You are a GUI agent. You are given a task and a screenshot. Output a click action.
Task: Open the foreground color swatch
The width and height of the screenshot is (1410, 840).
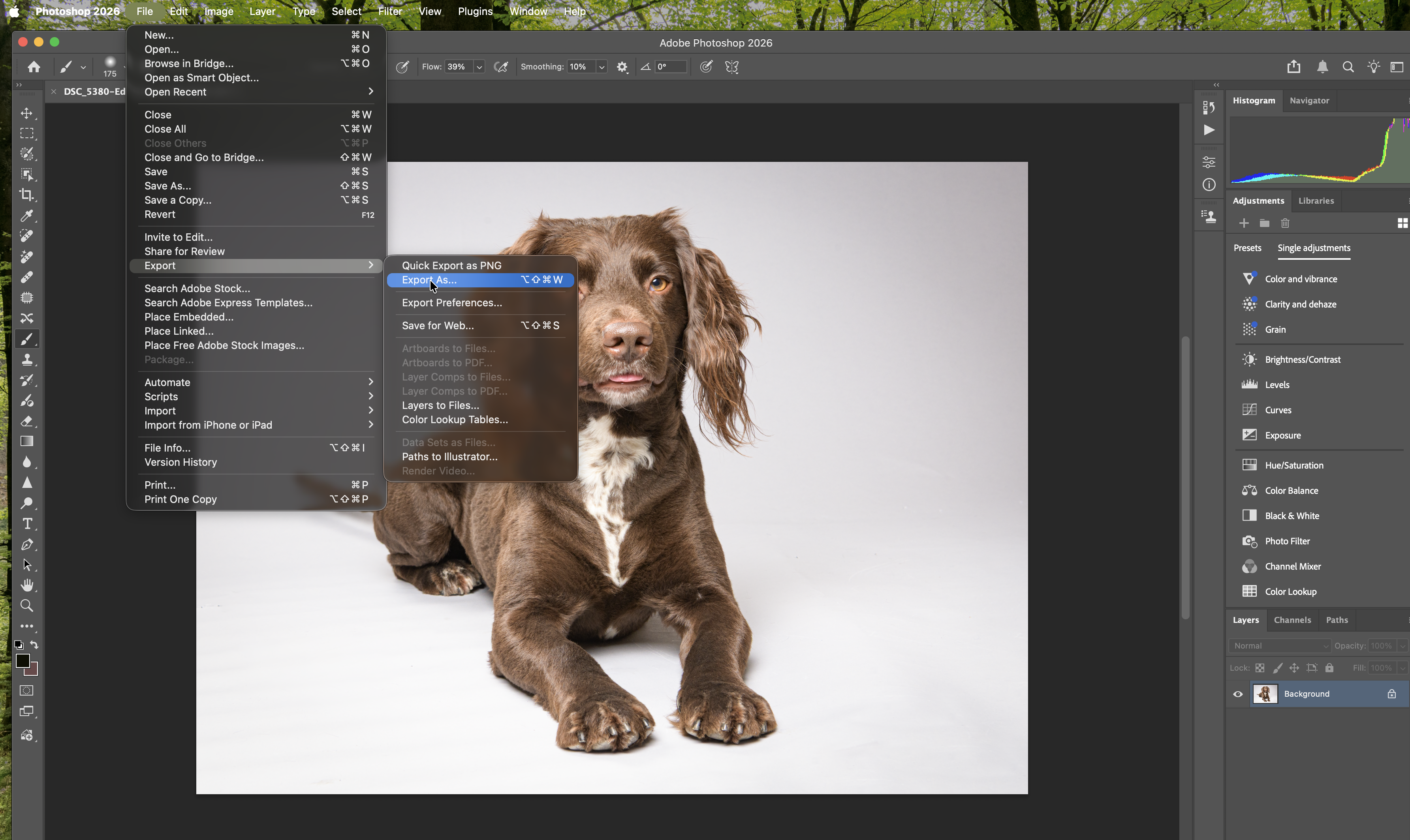(x=24, y=660)
